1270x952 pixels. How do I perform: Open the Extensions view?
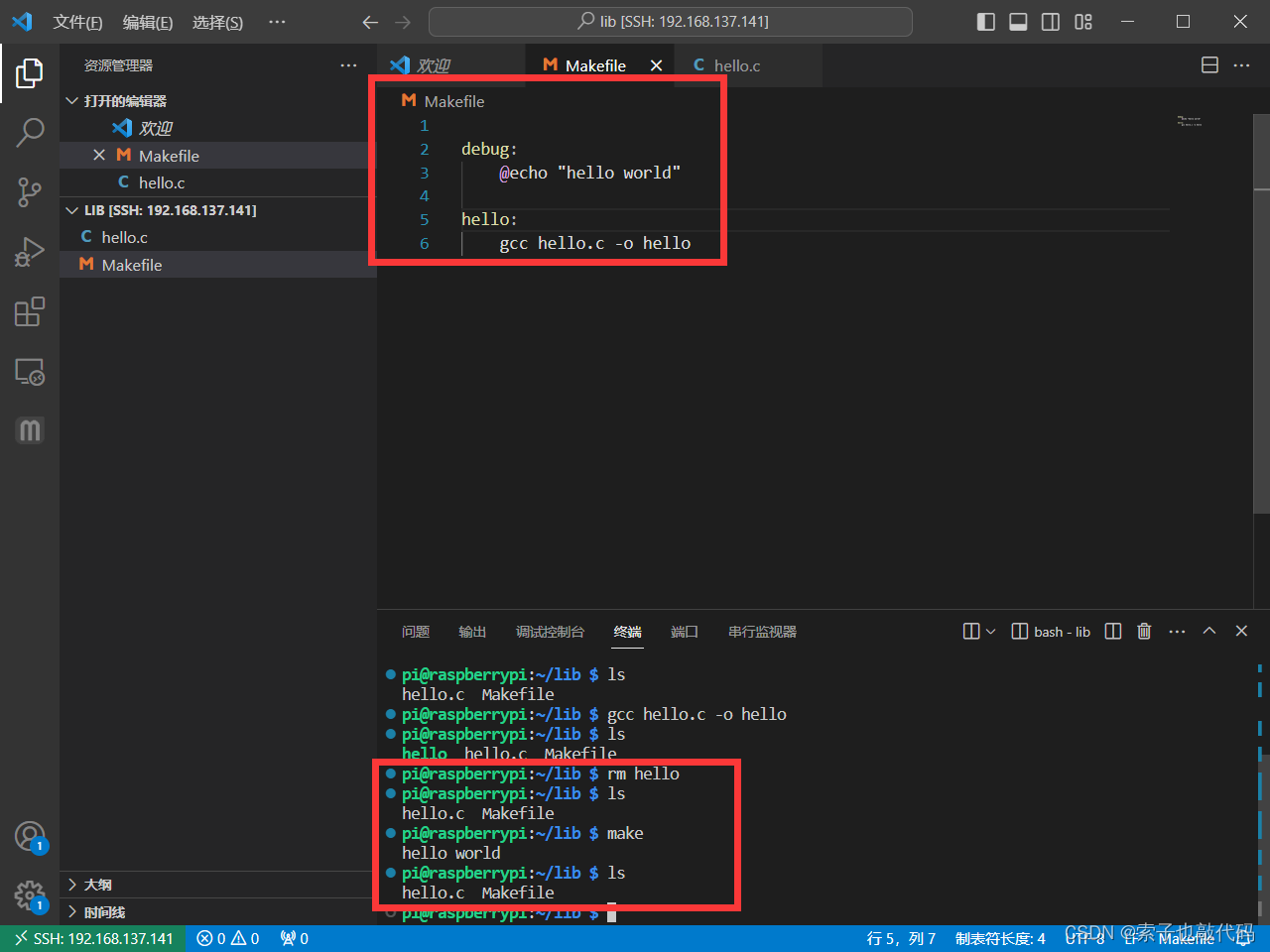[30, 311]
